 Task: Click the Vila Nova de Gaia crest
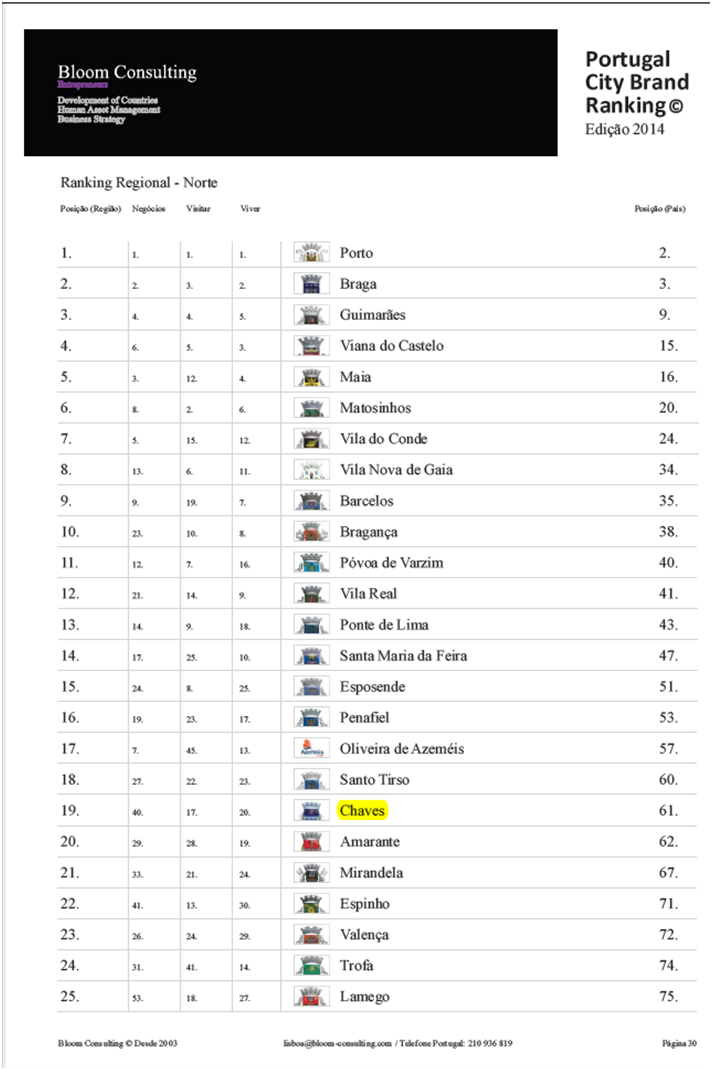(x=312, y=470)
